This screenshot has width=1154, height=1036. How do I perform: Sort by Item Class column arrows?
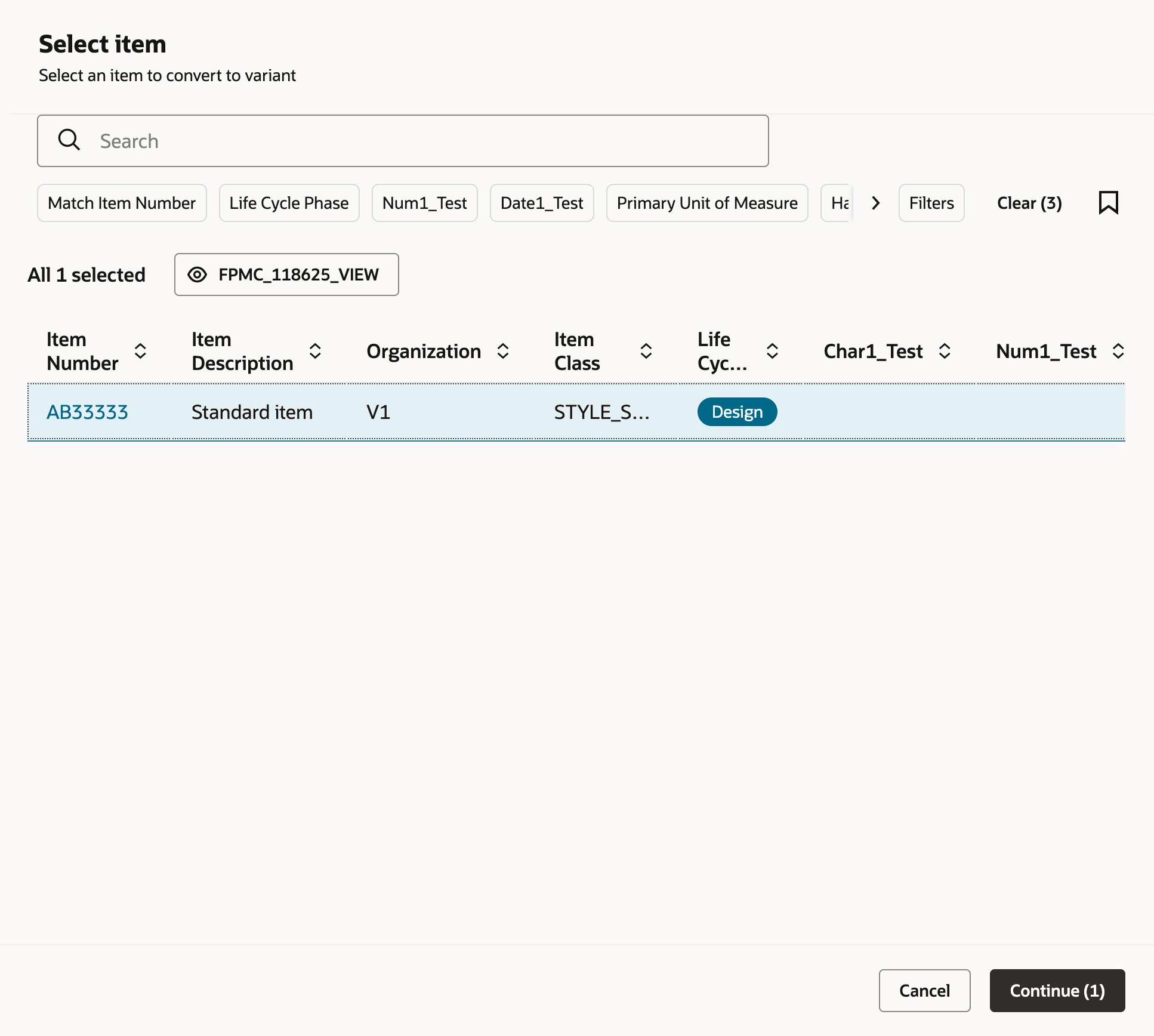pos(646,351)
